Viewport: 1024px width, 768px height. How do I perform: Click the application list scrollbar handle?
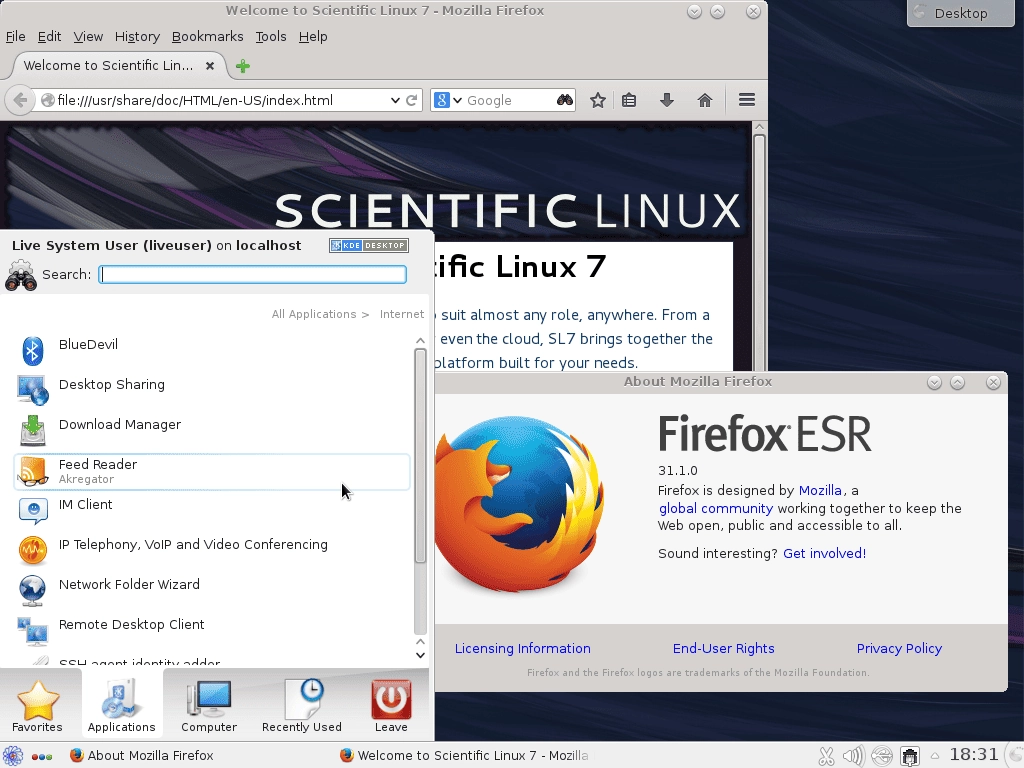(421, 455)
